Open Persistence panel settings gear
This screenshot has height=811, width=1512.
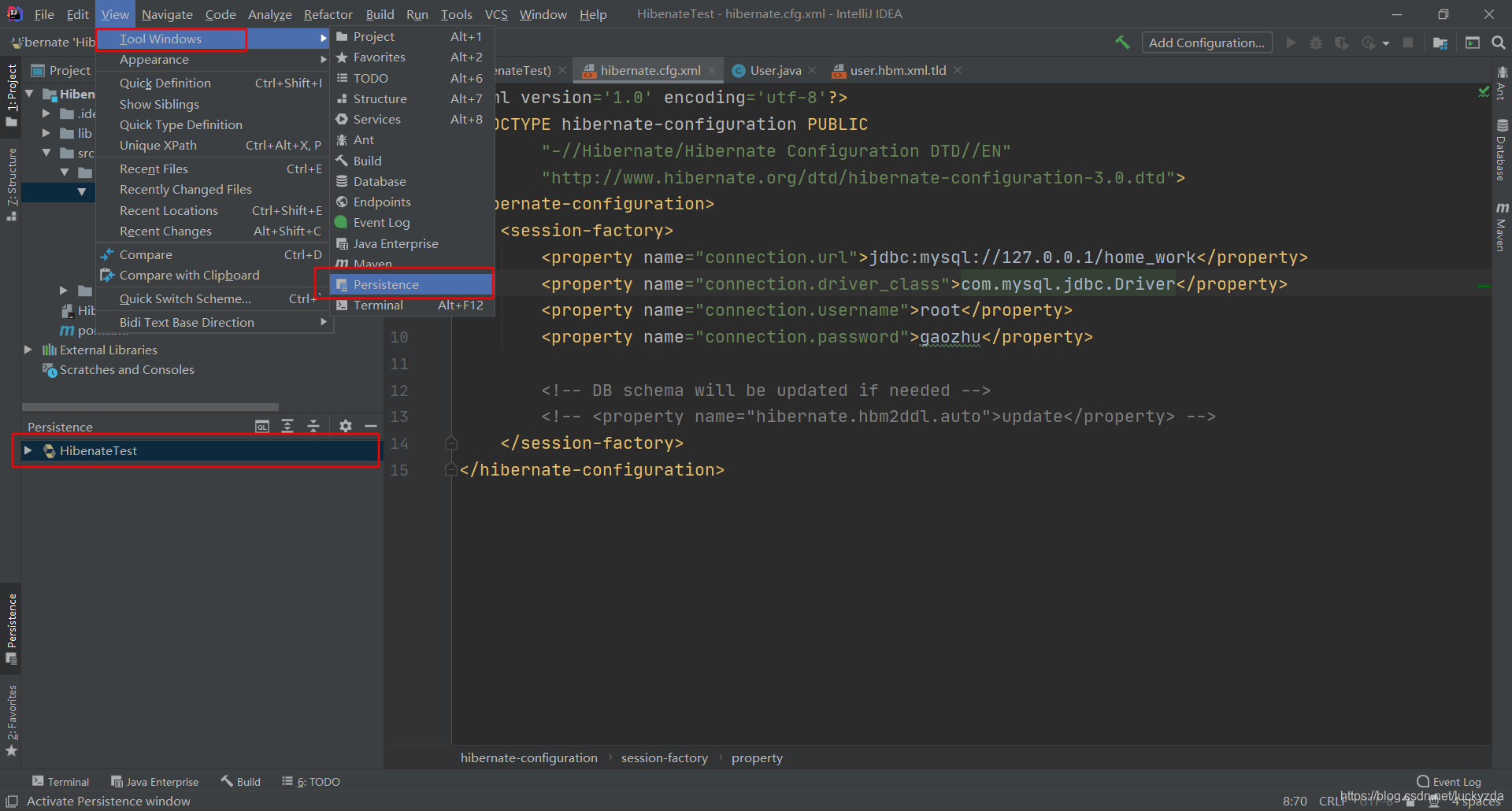point(346,426)
